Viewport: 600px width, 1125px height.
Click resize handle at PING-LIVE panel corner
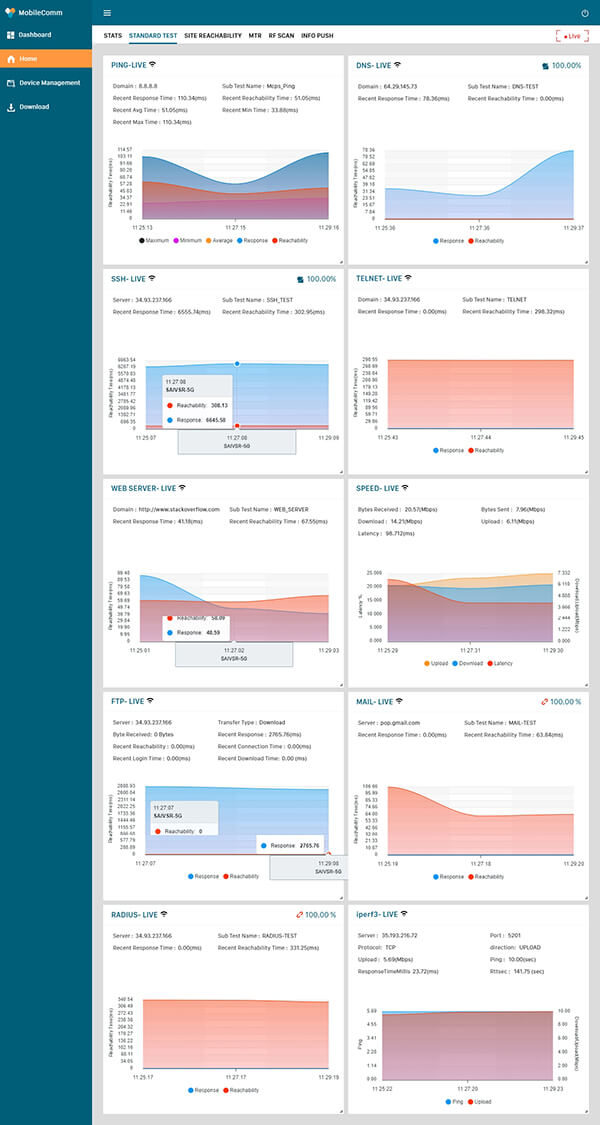tap(339, 261)
